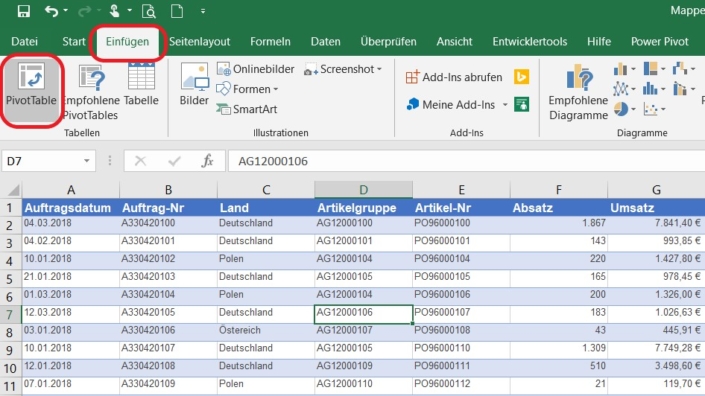Open the Entwicklertools tab
Viewport: 705px width, 396px height.
tap(530, 41)
